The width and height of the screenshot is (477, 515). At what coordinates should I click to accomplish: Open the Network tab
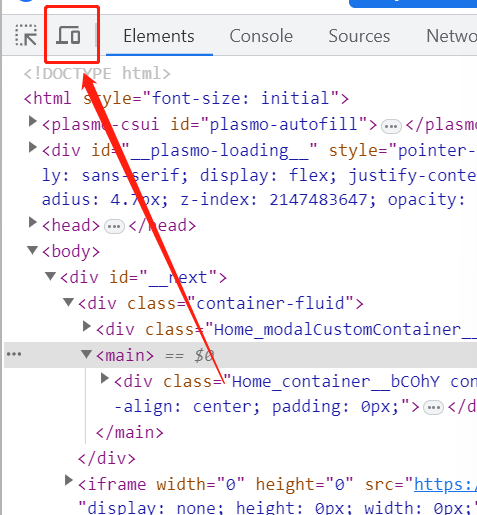click(452, 36)
